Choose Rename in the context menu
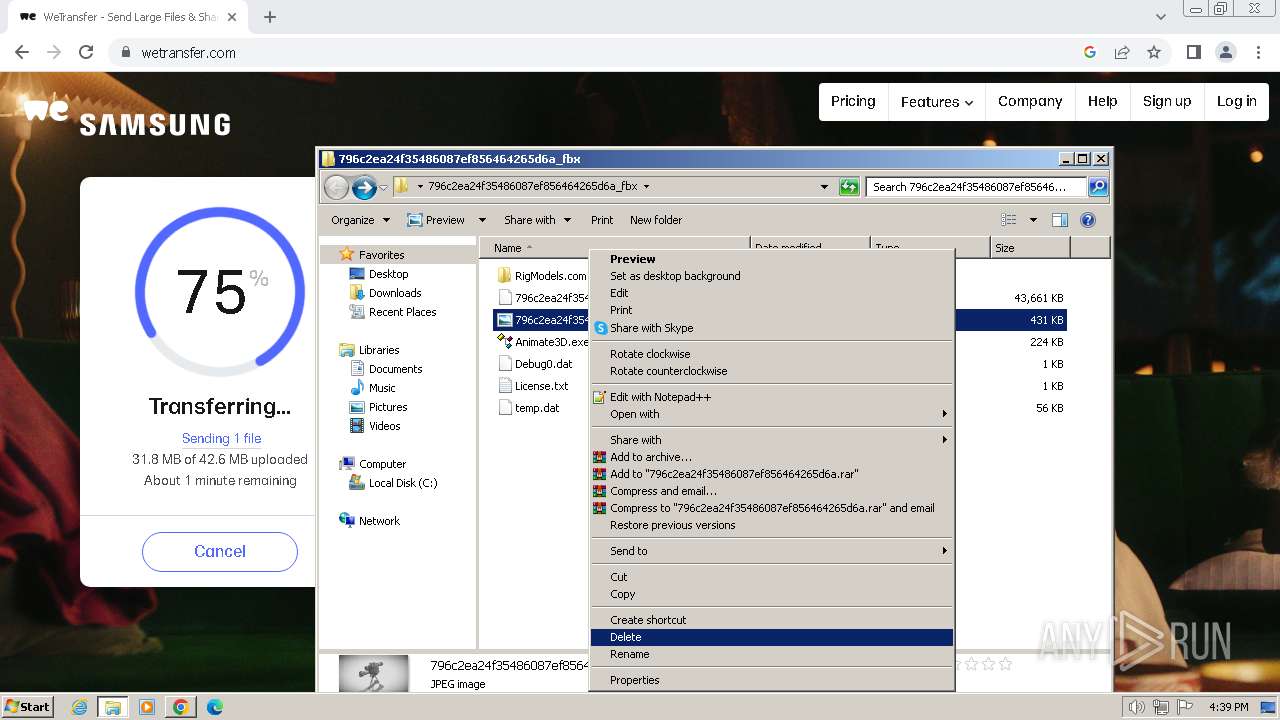The height and width of the screenshot is (720, 1280). pyautogui.click(x=772, y=654)
